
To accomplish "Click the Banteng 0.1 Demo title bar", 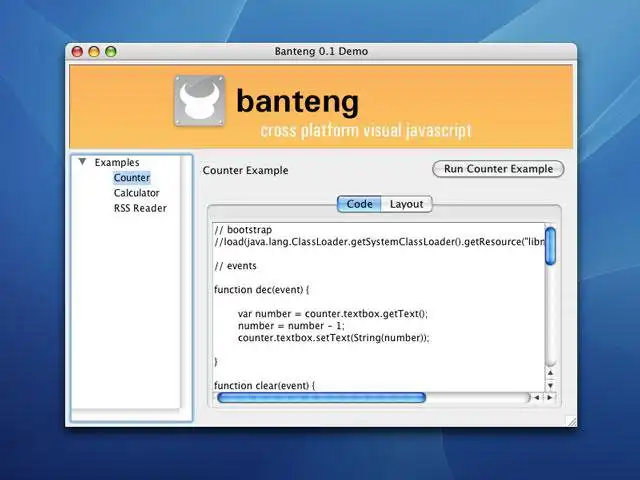I will [321, 51].
